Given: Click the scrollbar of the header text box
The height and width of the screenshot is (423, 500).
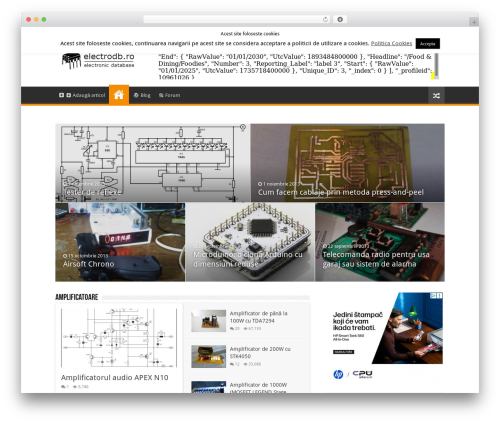Looking at the screenshot, I should point(436,66).
